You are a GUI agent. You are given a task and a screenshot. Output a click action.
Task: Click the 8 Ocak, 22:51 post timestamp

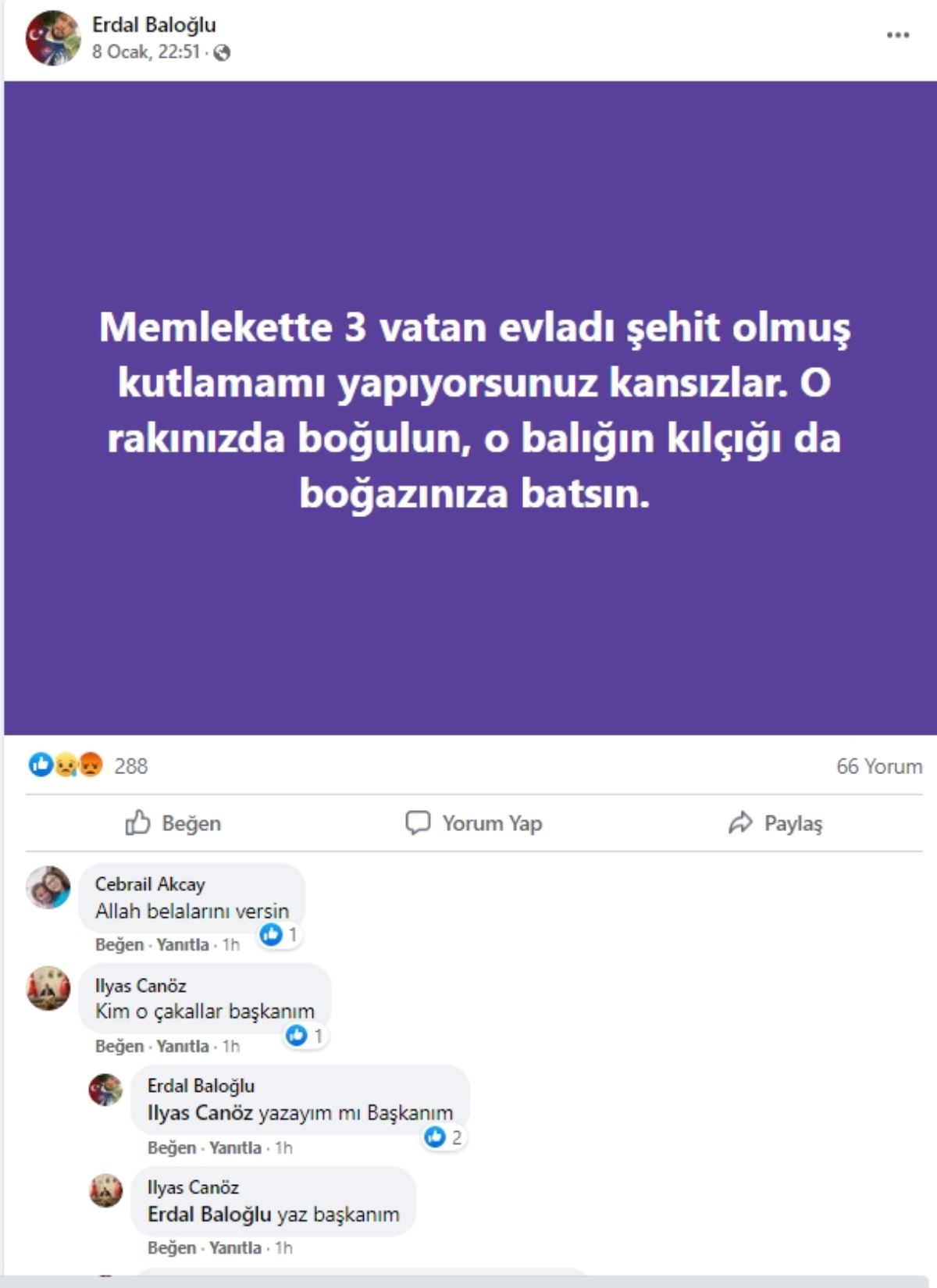[146, 52]
